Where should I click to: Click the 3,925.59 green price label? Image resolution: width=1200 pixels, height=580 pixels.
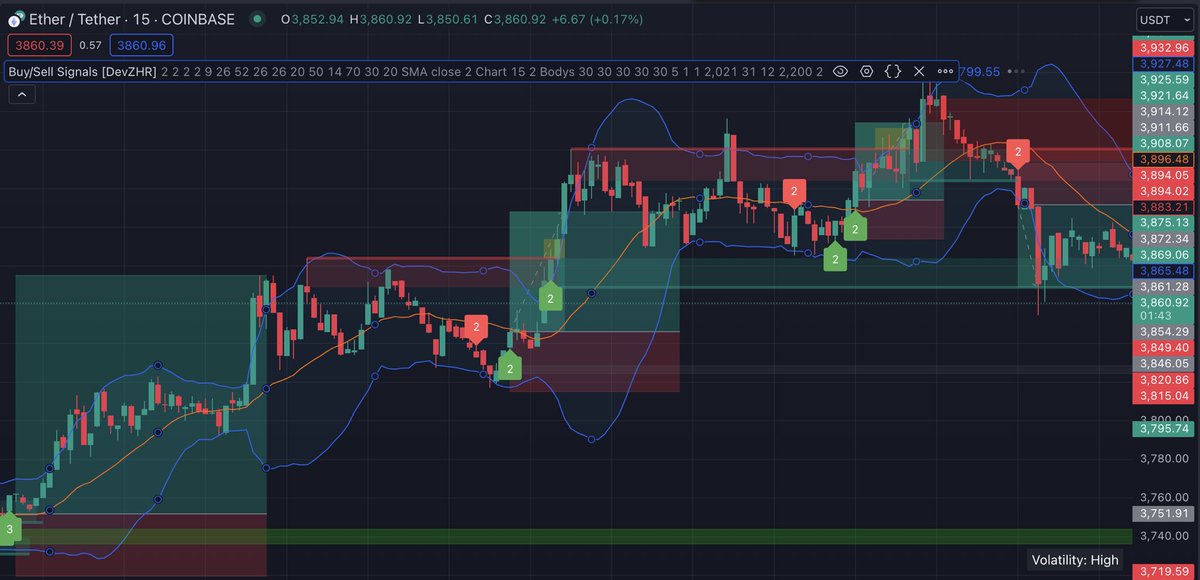(1162, 79)
